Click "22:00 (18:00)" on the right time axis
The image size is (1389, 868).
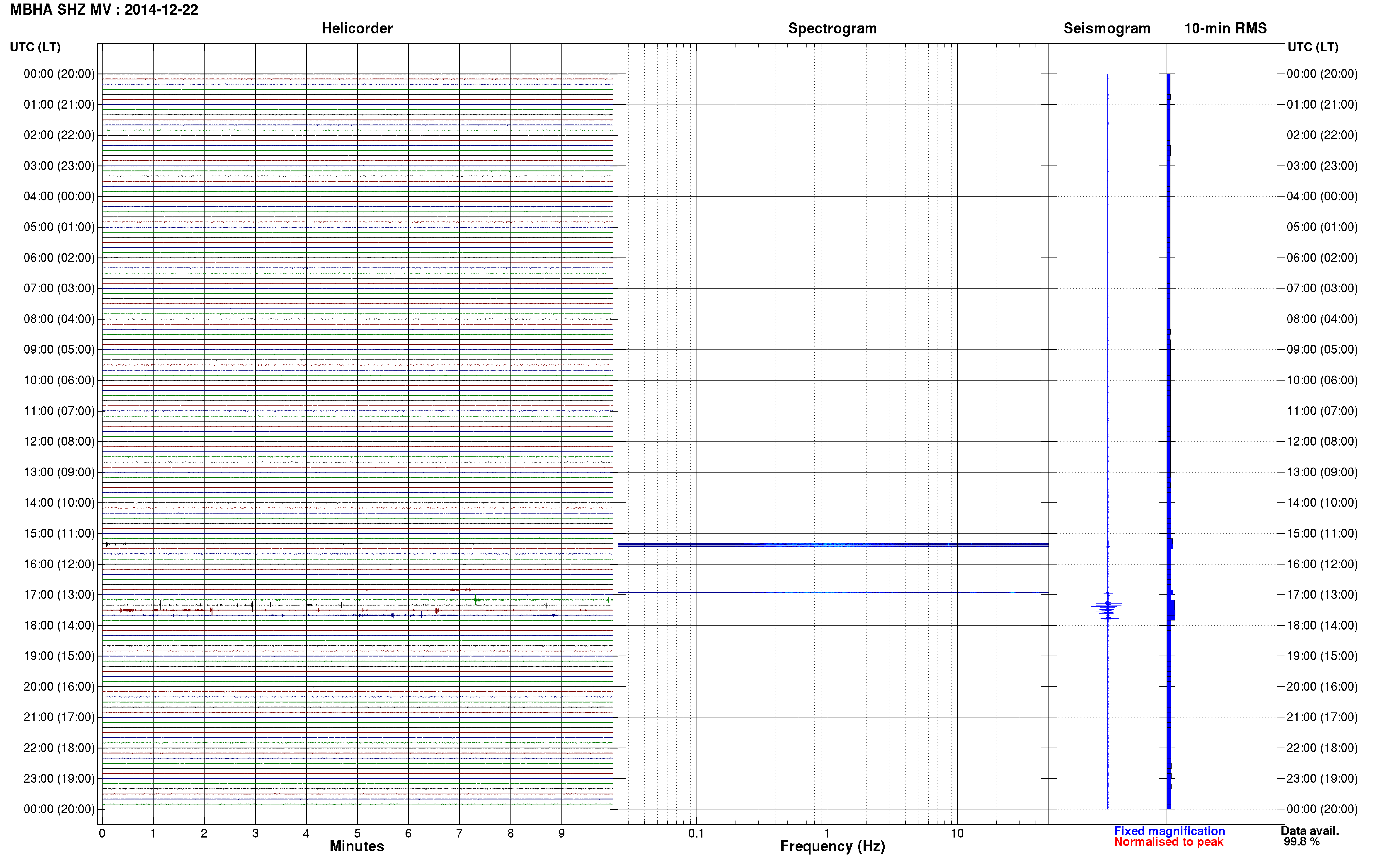[x=1322, y=748]
